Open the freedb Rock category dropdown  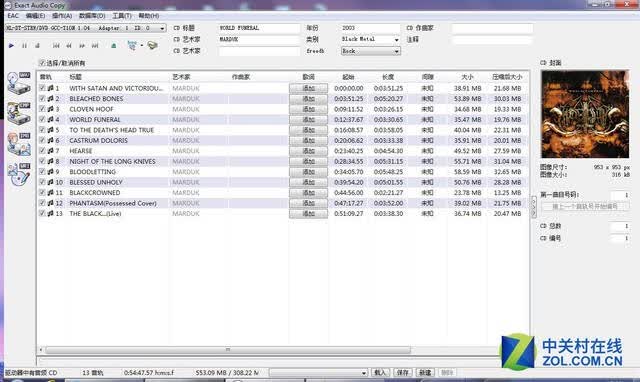[396, 51]
